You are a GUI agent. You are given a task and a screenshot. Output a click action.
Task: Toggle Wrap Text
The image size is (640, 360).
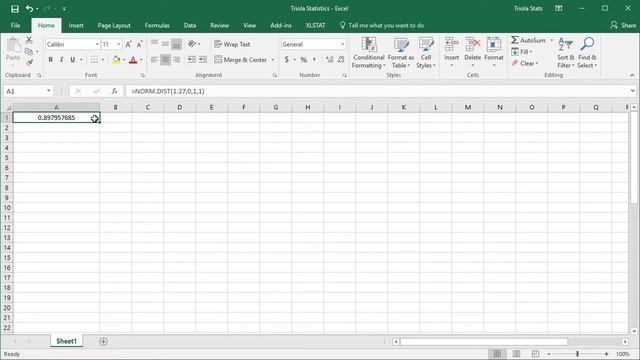coord(232,44)
